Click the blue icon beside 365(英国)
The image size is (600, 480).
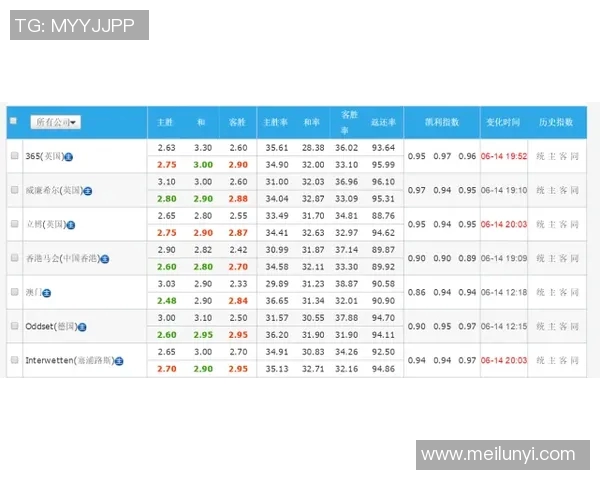[69, 157]
